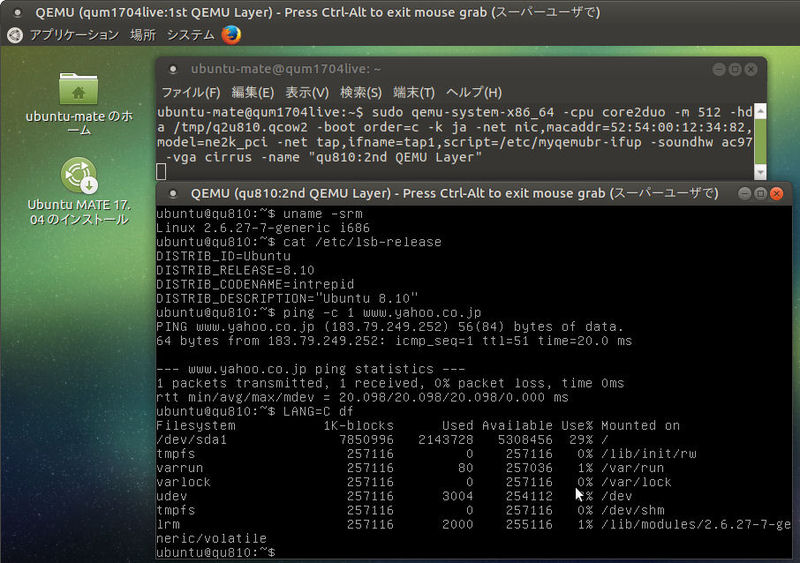
Task: Click the 'DISTRIB_DESCRIPTION="Ubuntu 8.10"' line
Action: (287, 299)
